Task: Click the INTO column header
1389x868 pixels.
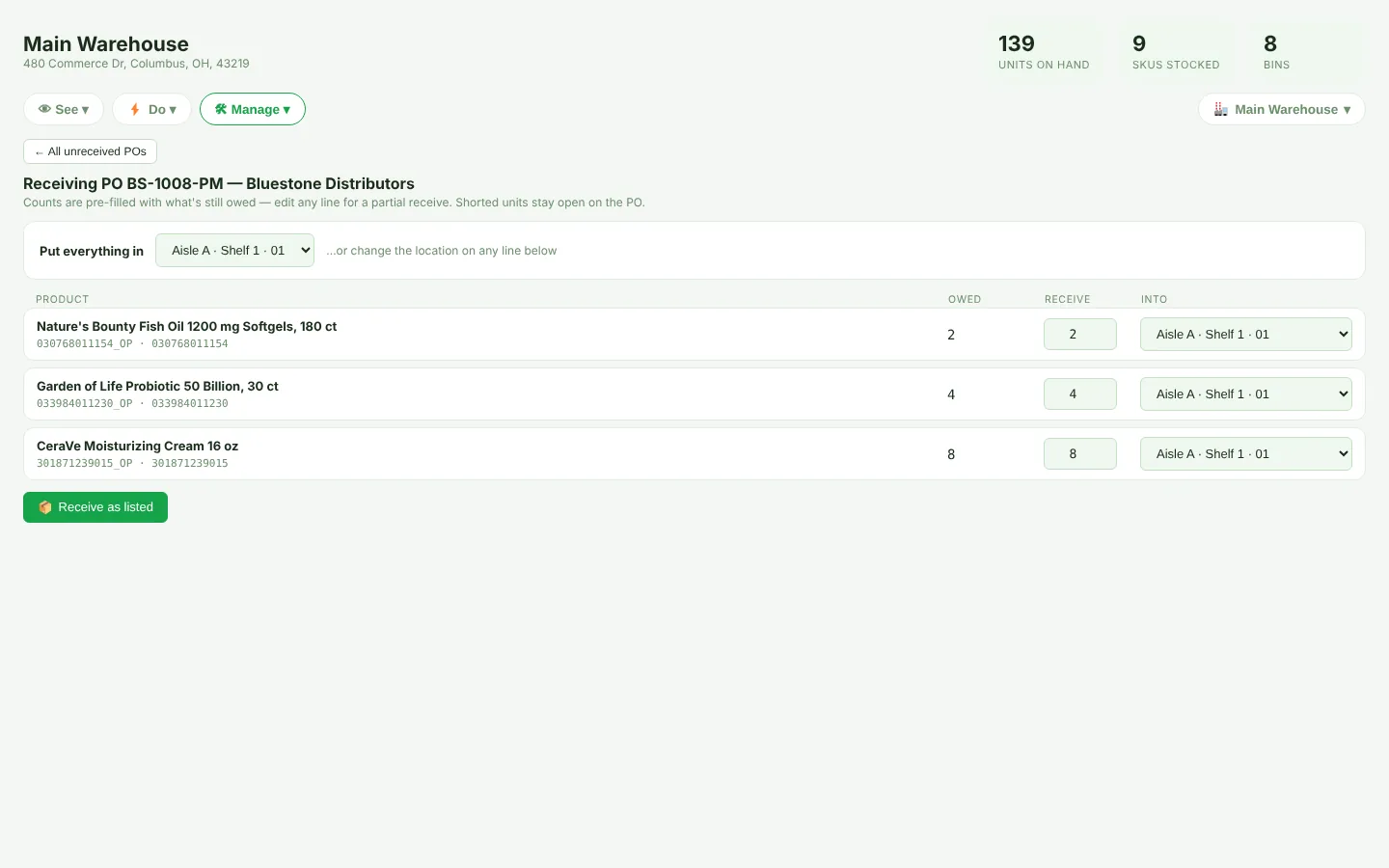Action: point(1154,300)
